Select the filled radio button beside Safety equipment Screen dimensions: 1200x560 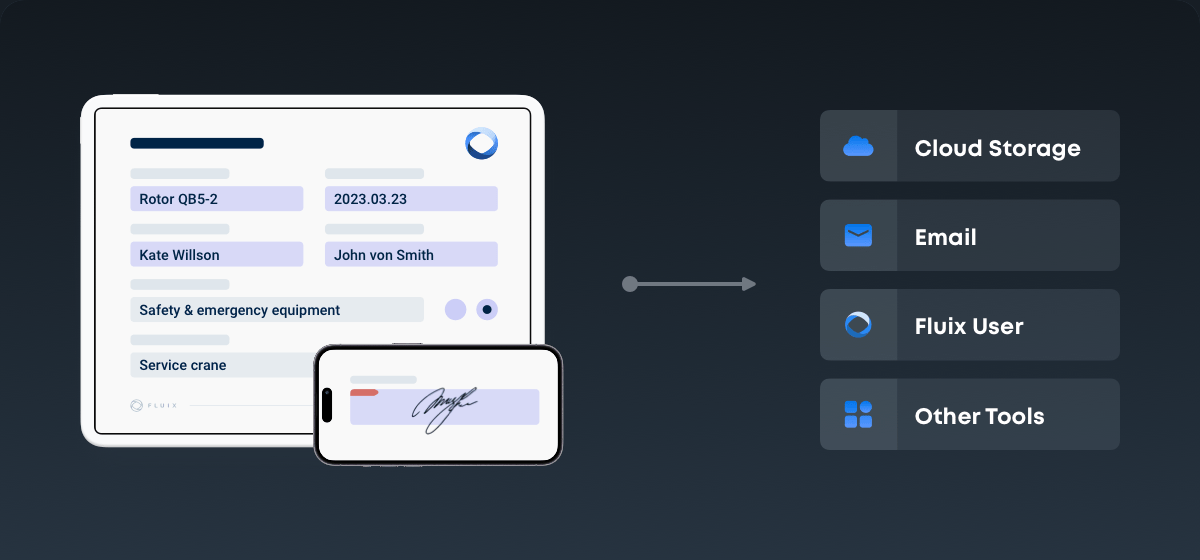pos(487,310)
